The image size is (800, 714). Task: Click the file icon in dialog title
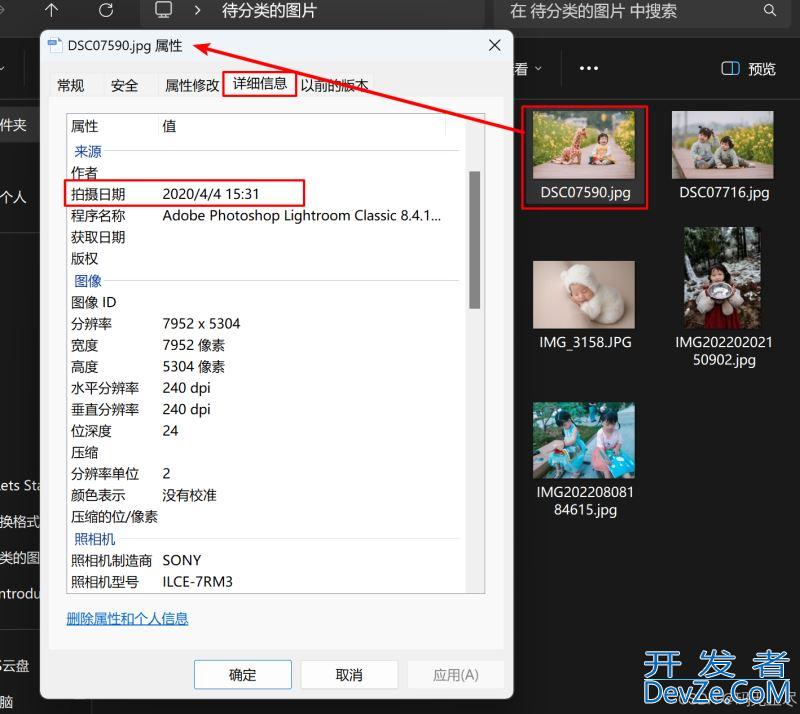click(55, 45)
